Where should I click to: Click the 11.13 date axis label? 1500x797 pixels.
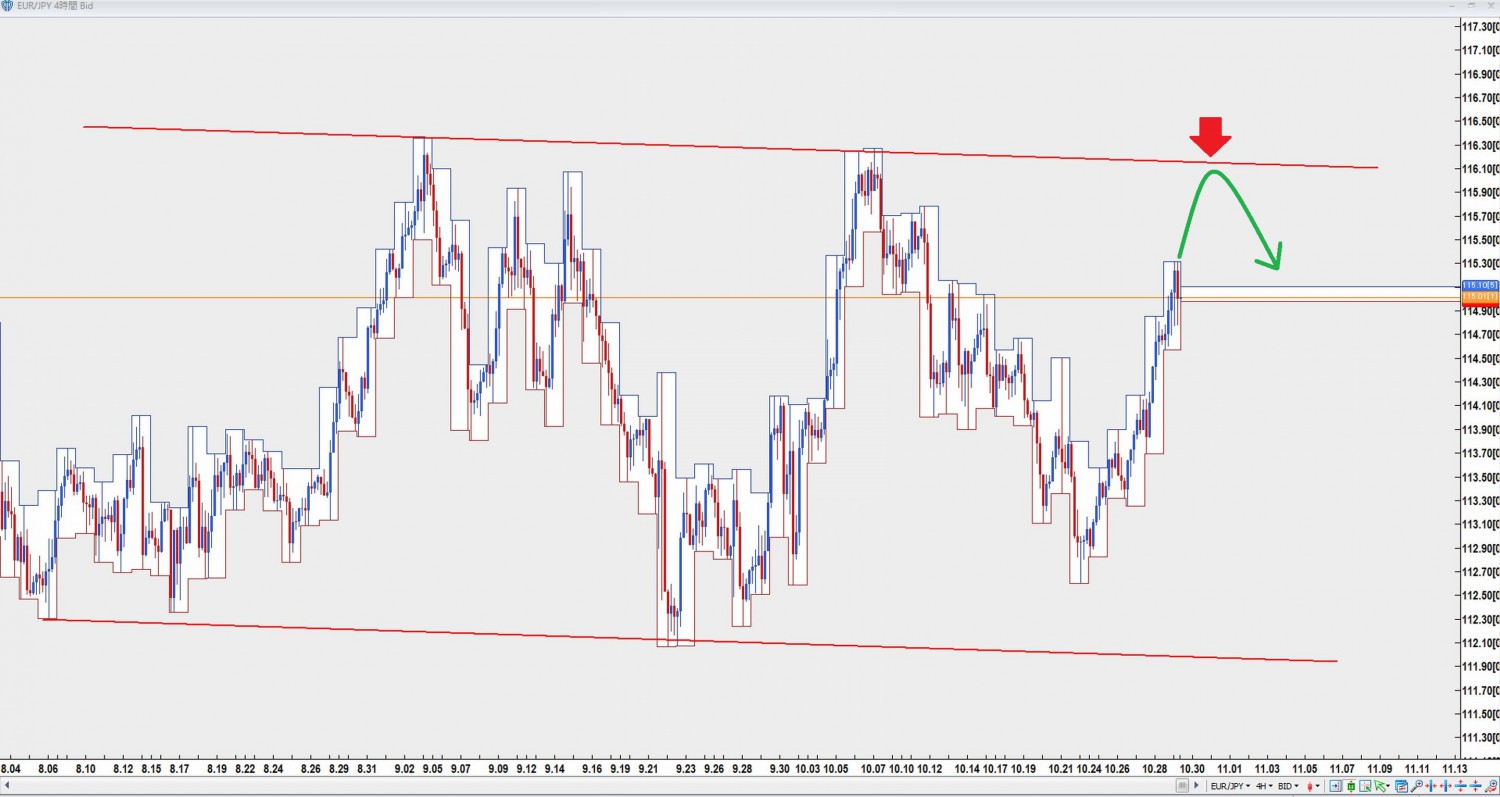[1454, 769]
